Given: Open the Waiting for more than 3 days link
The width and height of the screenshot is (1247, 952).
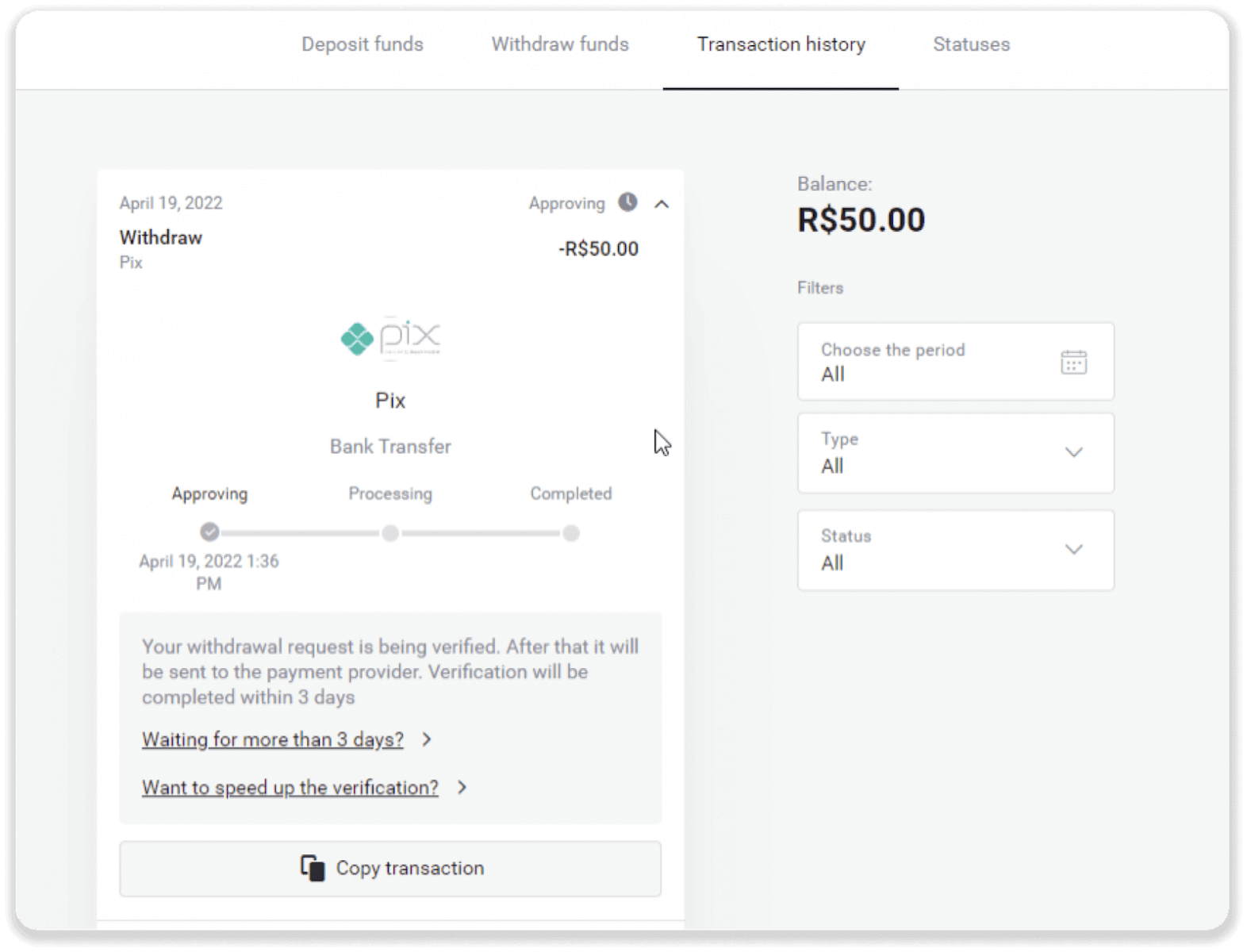Looking at the screenshot, I should (x=272, y=739).
